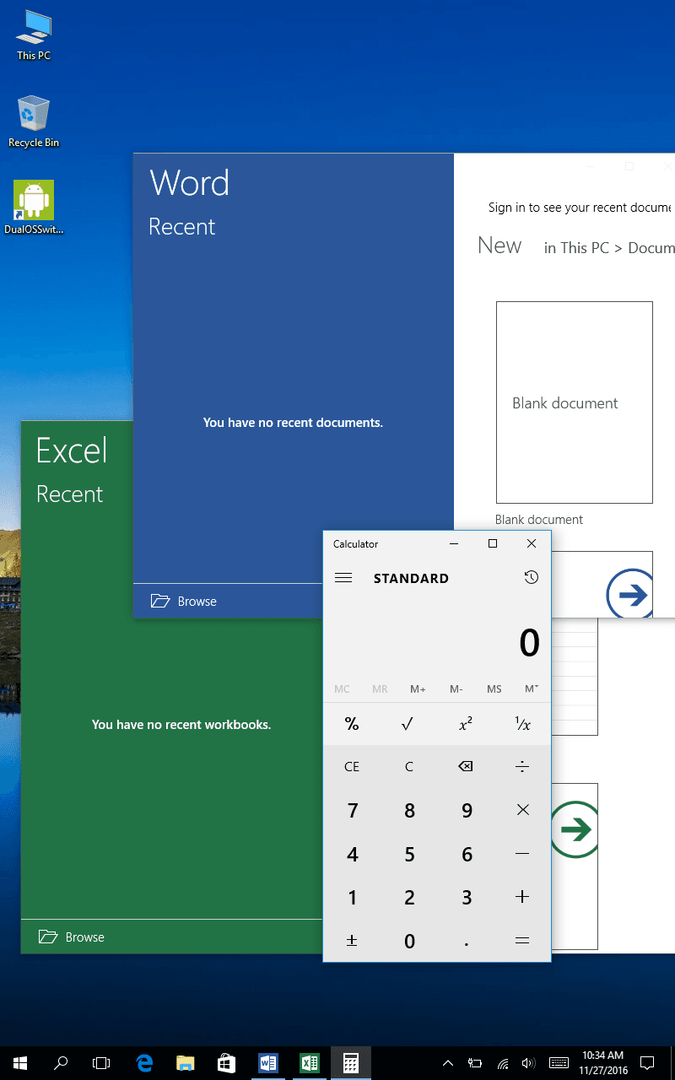Click digit 8 on Calculator
Viewport: 675px width, 1080px height.
408,810
